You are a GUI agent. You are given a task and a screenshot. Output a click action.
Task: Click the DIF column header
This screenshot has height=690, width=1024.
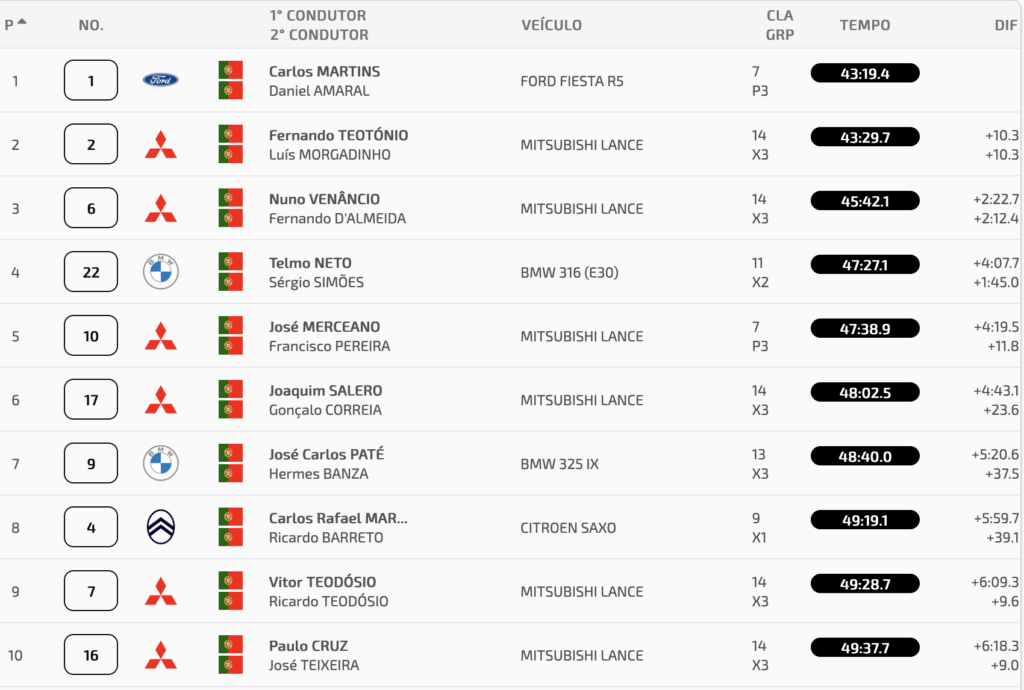1006,25
